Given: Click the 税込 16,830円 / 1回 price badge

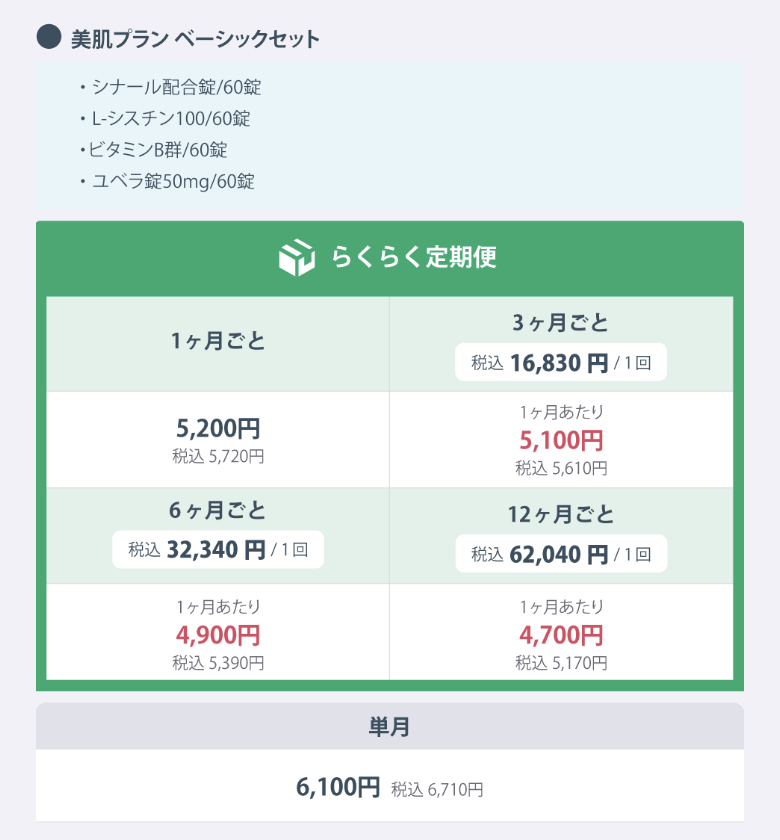Looking at the screenshot, I should coord(560,363).
